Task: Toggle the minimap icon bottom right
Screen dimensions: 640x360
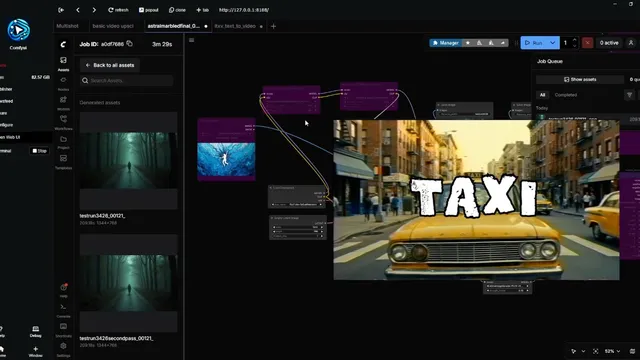Action: (632, 351)
